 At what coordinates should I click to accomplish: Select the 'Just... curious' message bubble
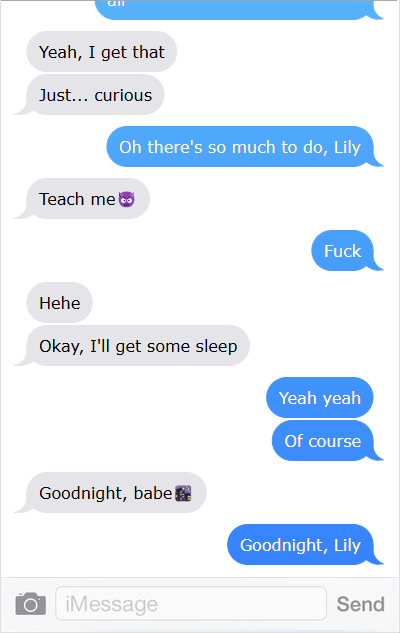pos(95,94)
